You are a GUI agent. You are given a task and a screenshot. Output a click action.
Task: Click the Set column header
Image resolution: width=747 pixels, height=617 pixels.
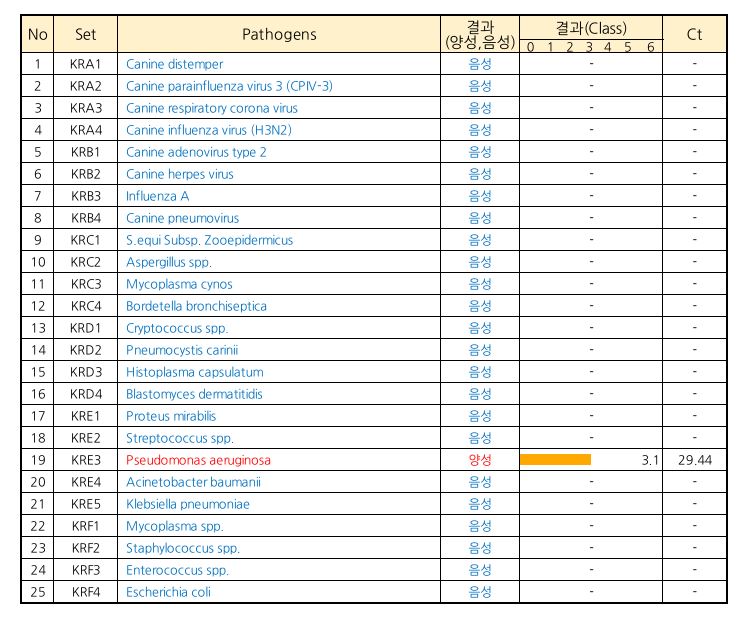86,35
